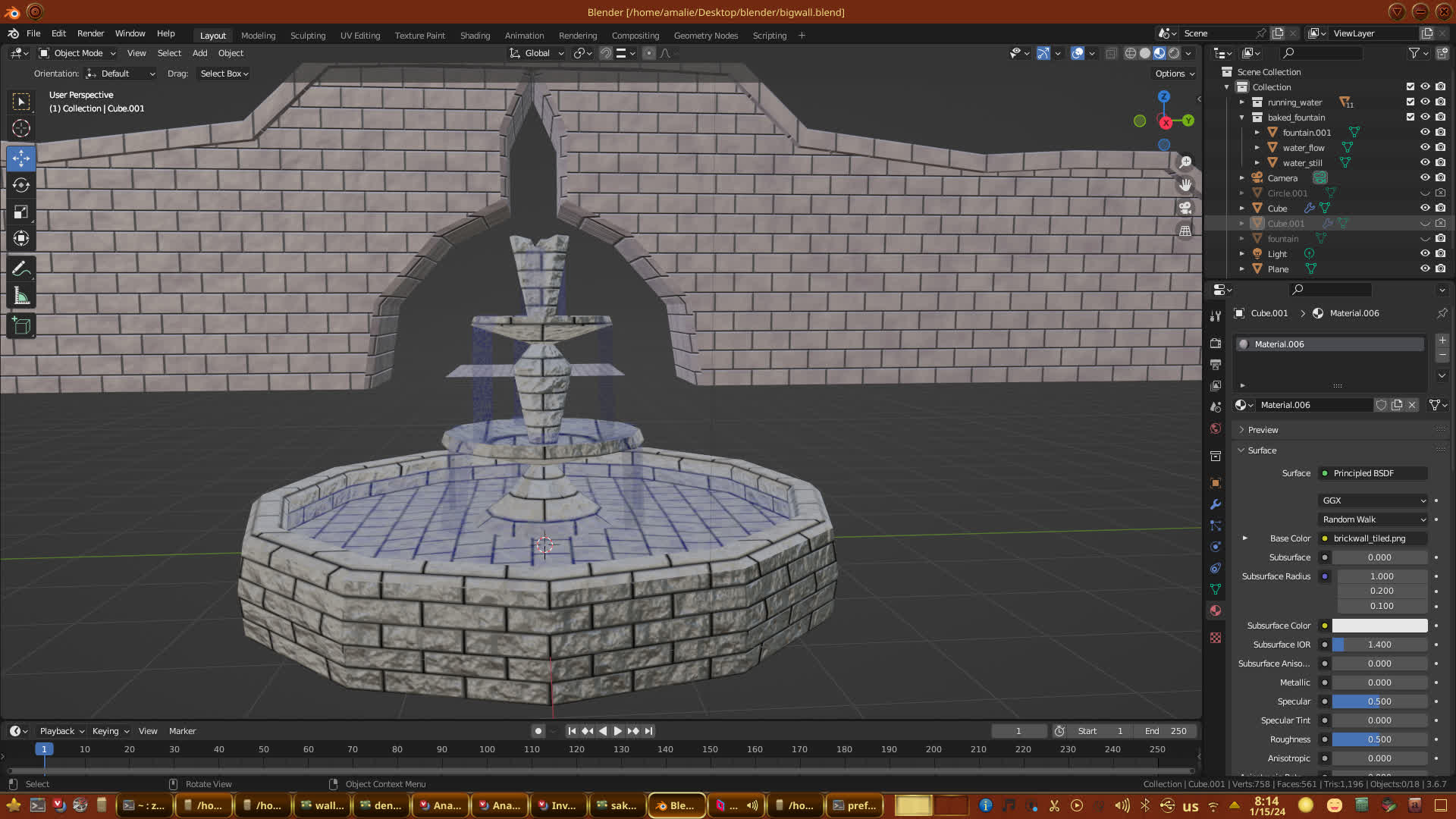This screenshot has height=819, width=1456.
Task: Select the Scale tool
Action: click(x=21, y=212)
